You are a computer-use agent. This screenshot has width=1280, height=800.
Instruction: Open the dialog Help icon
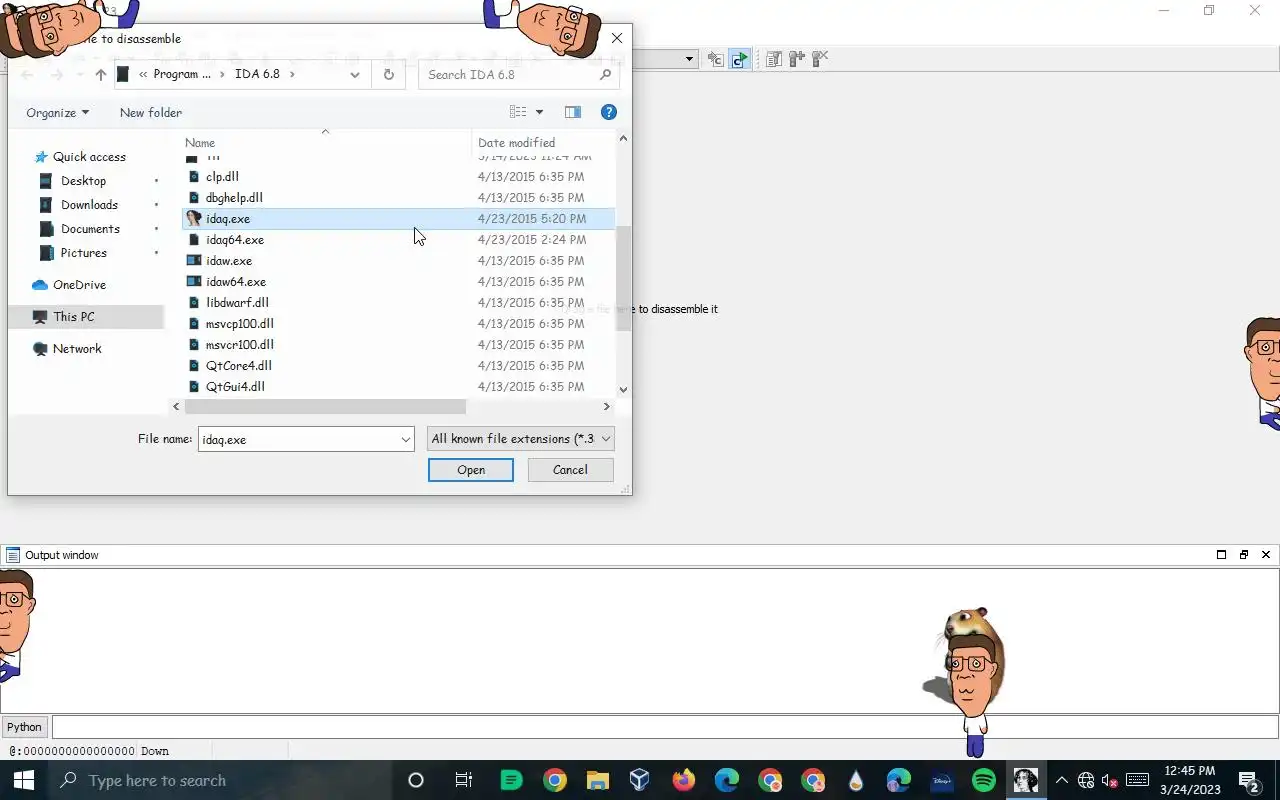point(609,113)
